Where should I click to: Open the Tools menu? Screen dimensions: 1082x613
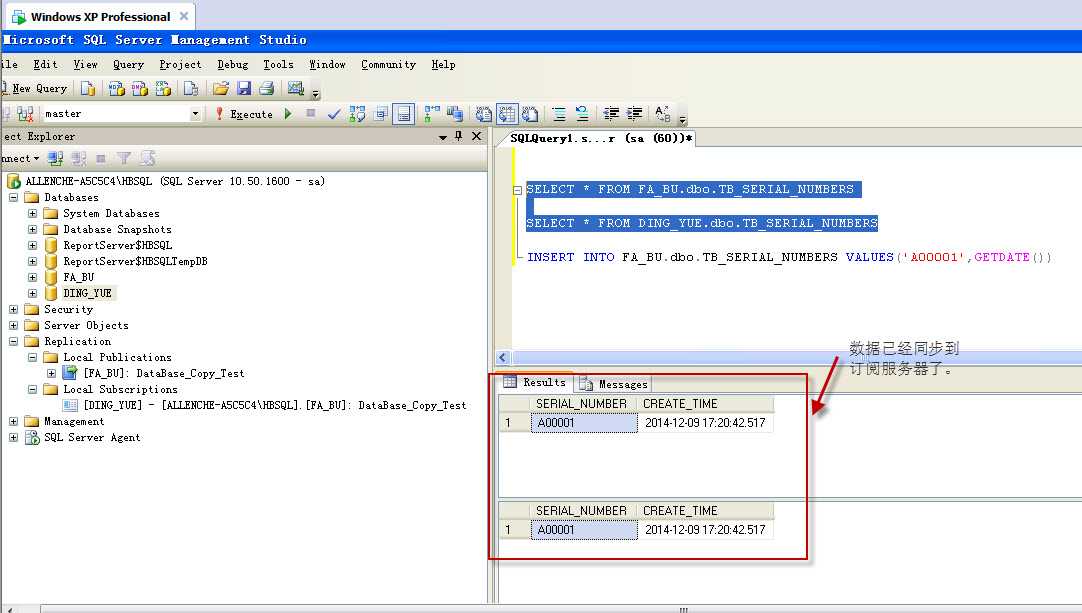coord(278,64)
